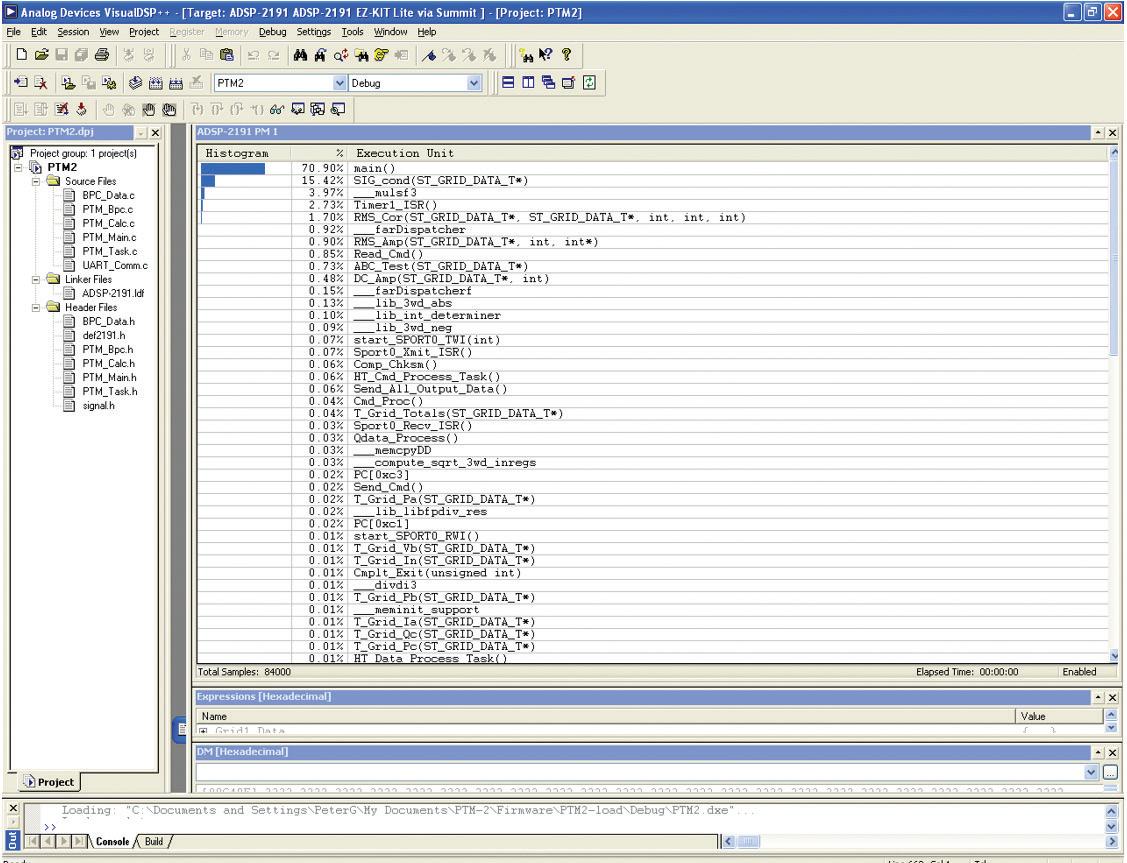Open the Debug menu
This screenshot has width=1127, height=863.
(272, 32)
